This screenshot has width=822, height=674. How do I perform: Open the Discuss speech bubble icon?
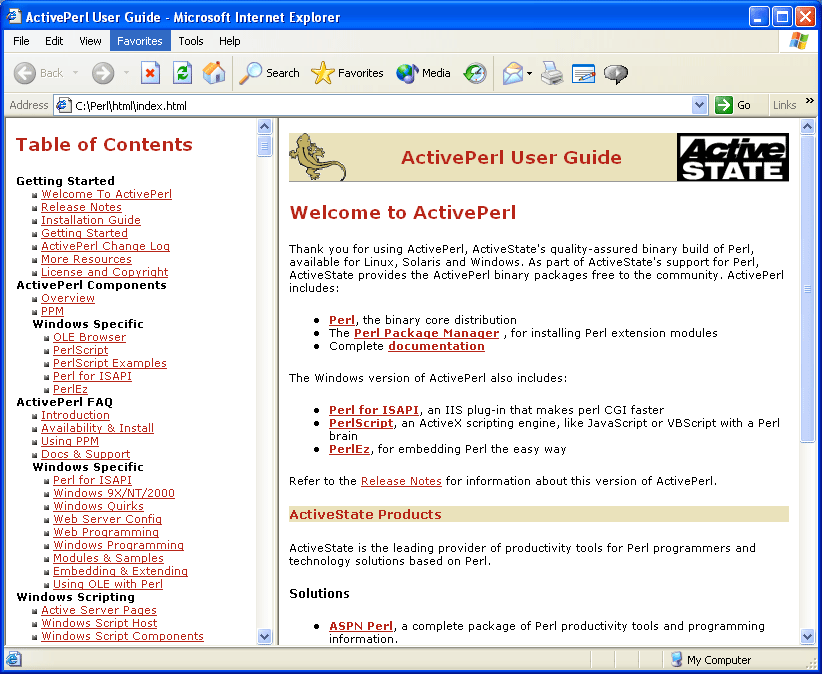(615, 73)
